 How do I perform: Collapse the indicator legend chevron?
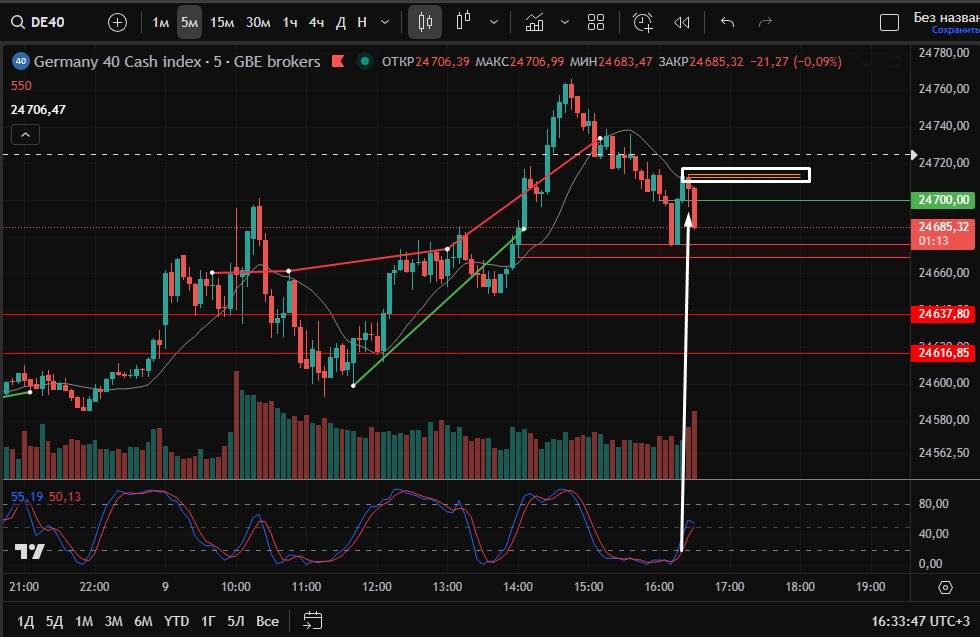[26, 134]
